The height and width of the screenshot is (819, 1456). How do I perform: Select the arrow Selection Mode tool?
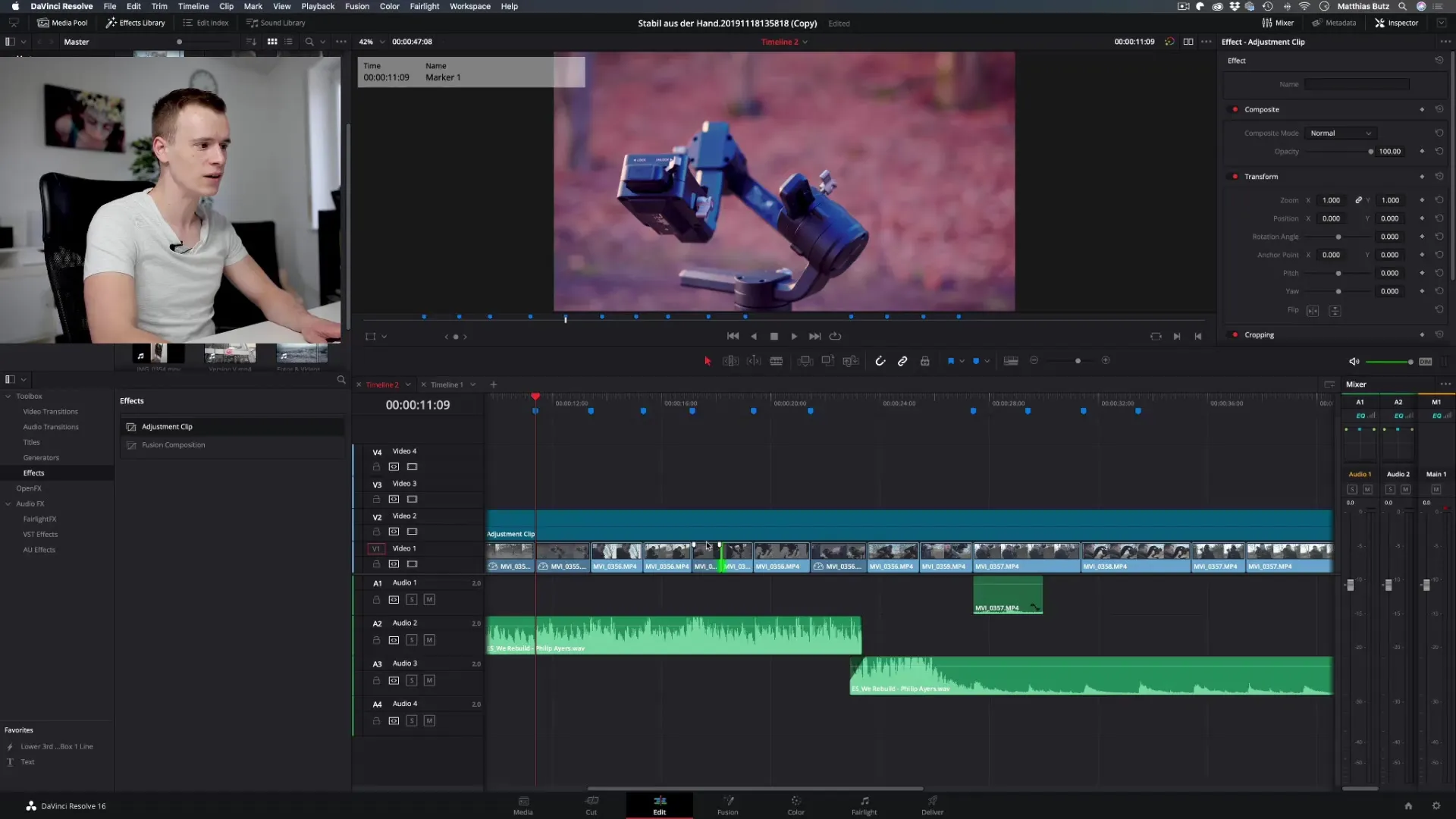(708, 361)
